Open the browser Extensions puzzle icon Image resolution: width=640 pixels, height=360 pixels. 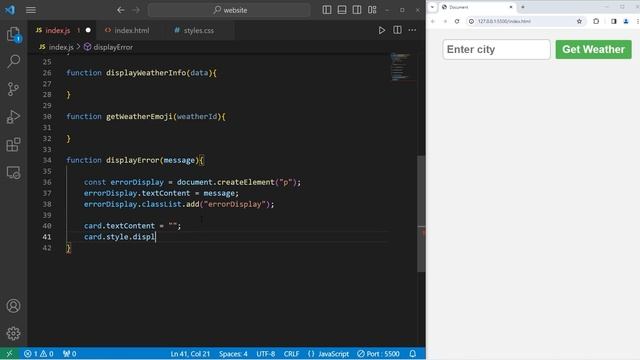(596, 21)
